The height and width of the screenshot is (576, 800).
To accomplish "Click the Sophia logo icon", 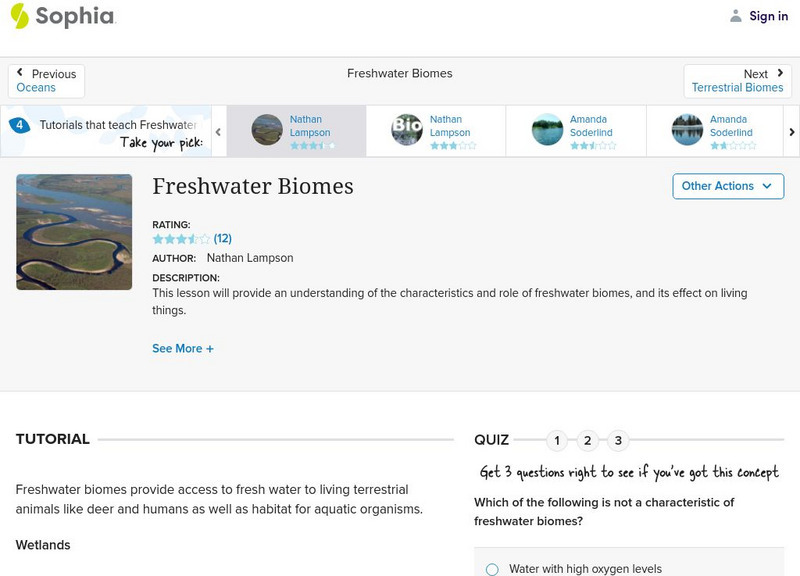I will [x=19, y=16].
